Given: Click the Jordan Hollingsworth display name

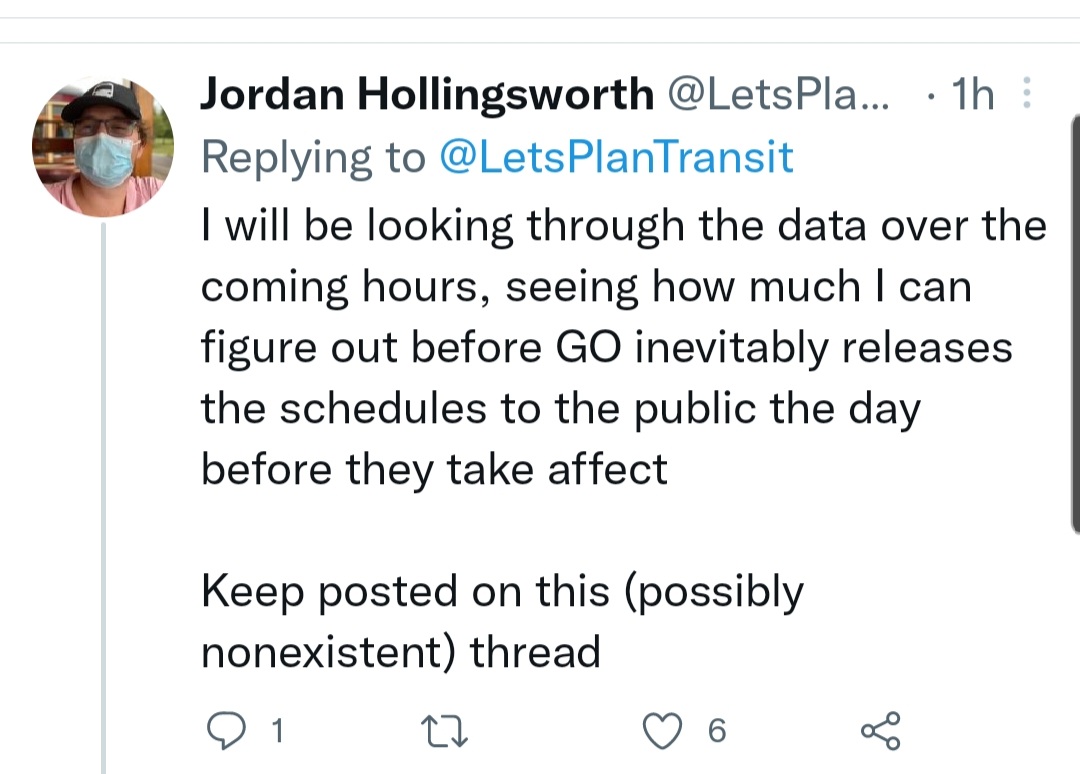Looking at the screenshot, I should tap(426, 95).
